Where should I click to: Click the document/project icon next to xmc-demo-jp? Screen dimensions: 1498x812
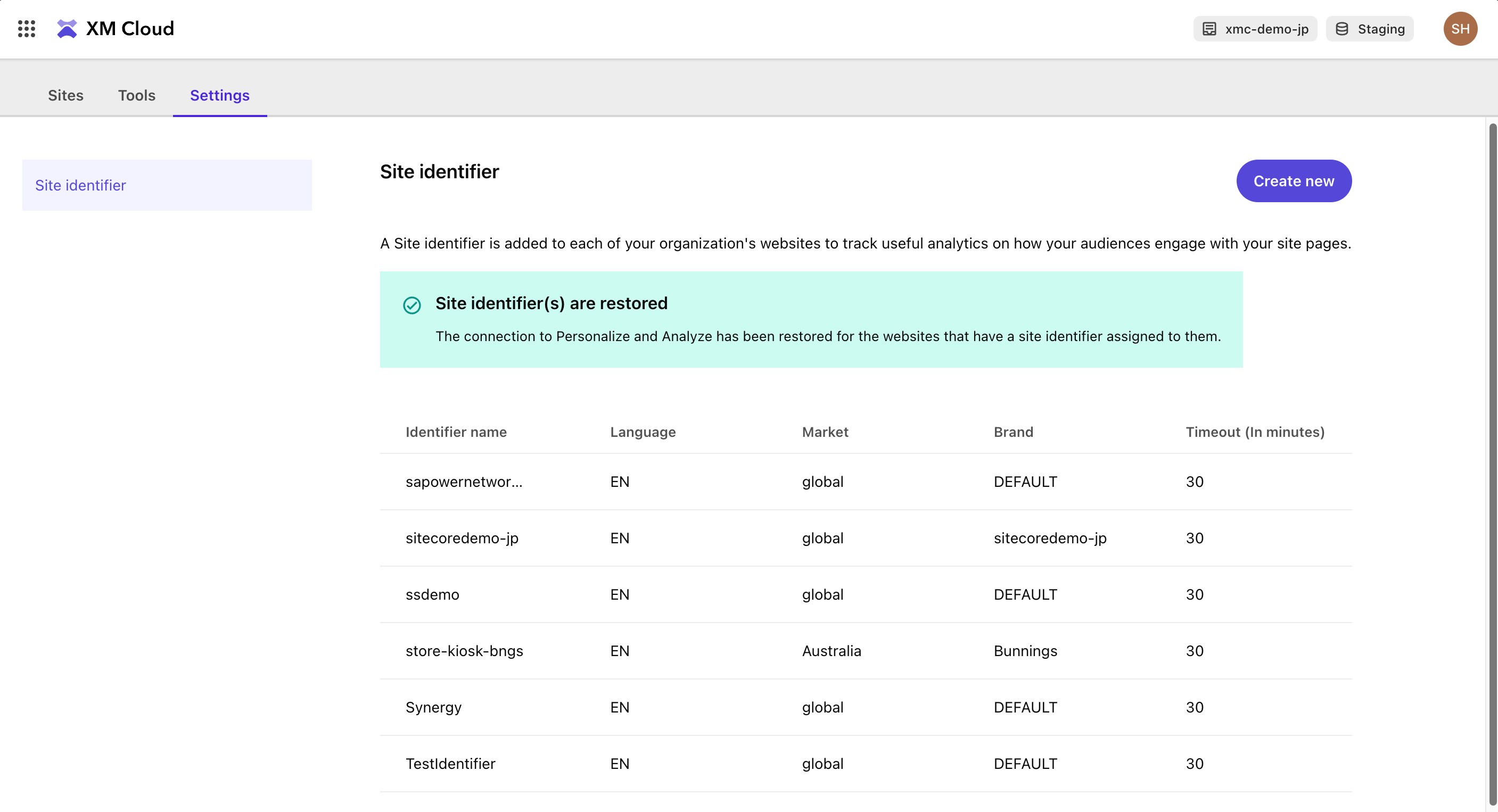(1210, 28)
